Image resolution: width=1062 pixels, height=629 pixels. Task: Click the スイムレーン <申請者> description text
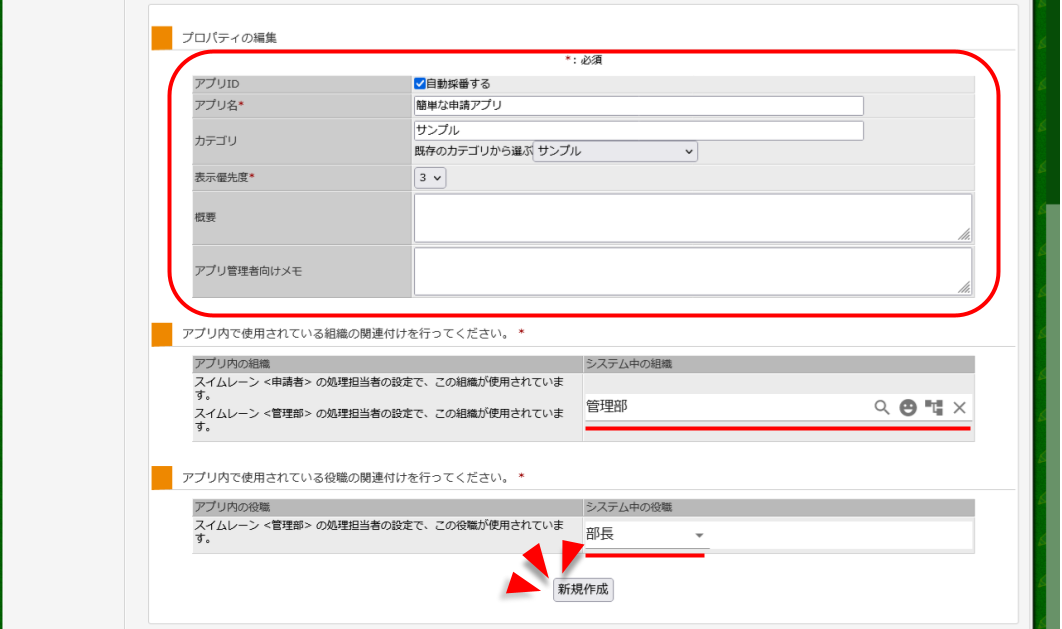379,389
